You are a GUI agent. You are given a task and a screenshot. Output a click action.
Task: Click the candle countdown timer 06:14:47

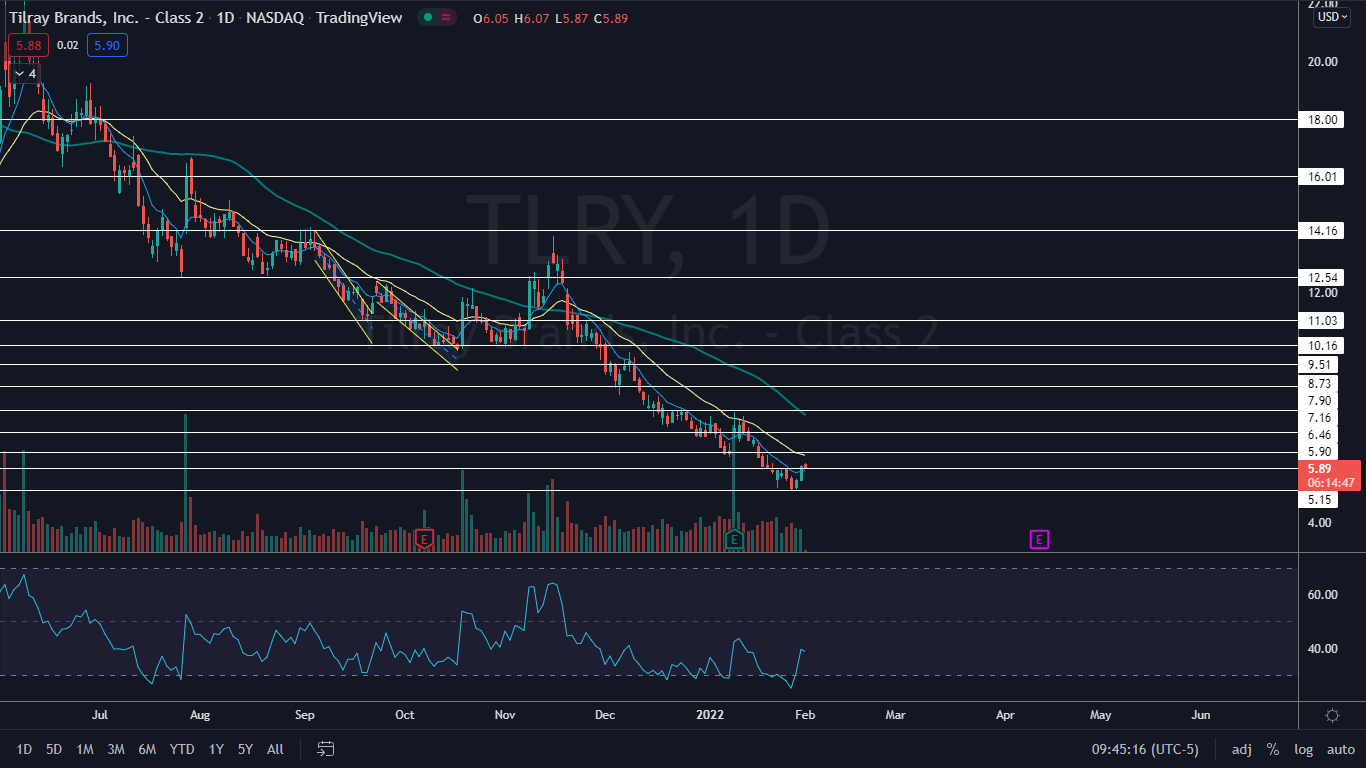coord(1330,481)
